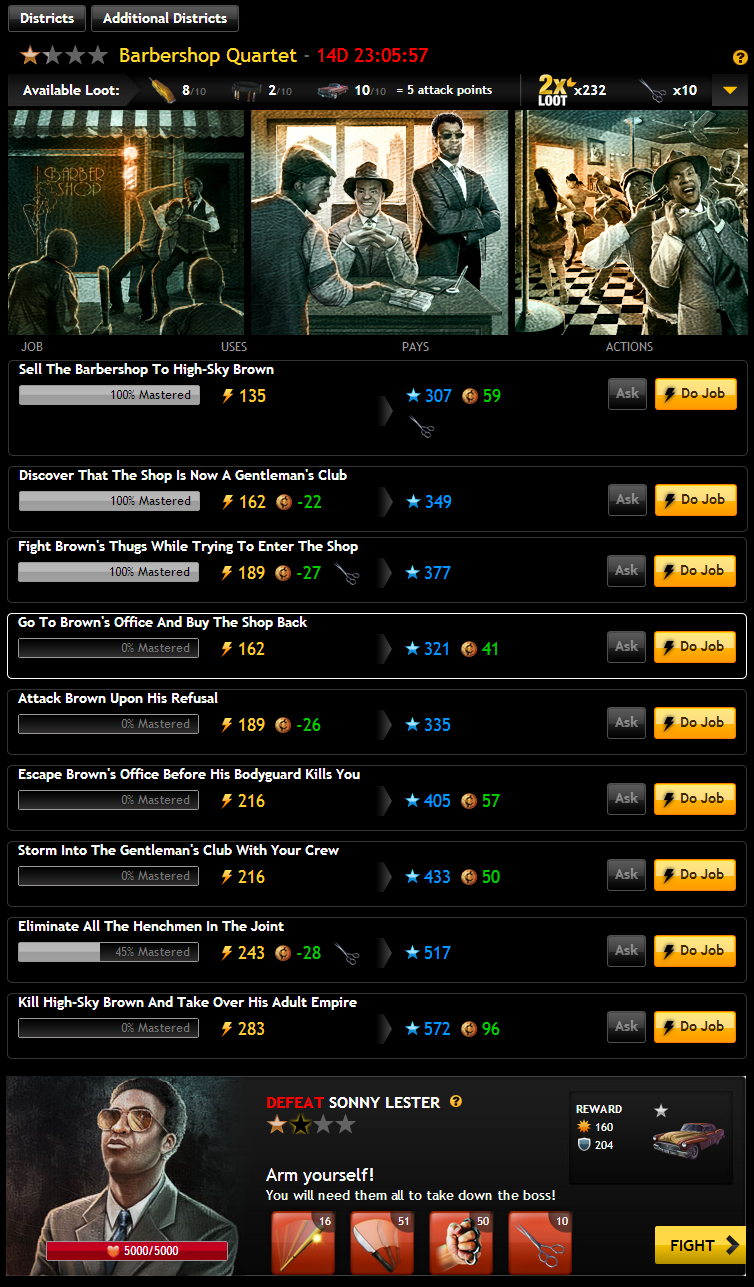Click the 45% Mastered progress bar

click(108, 952)
